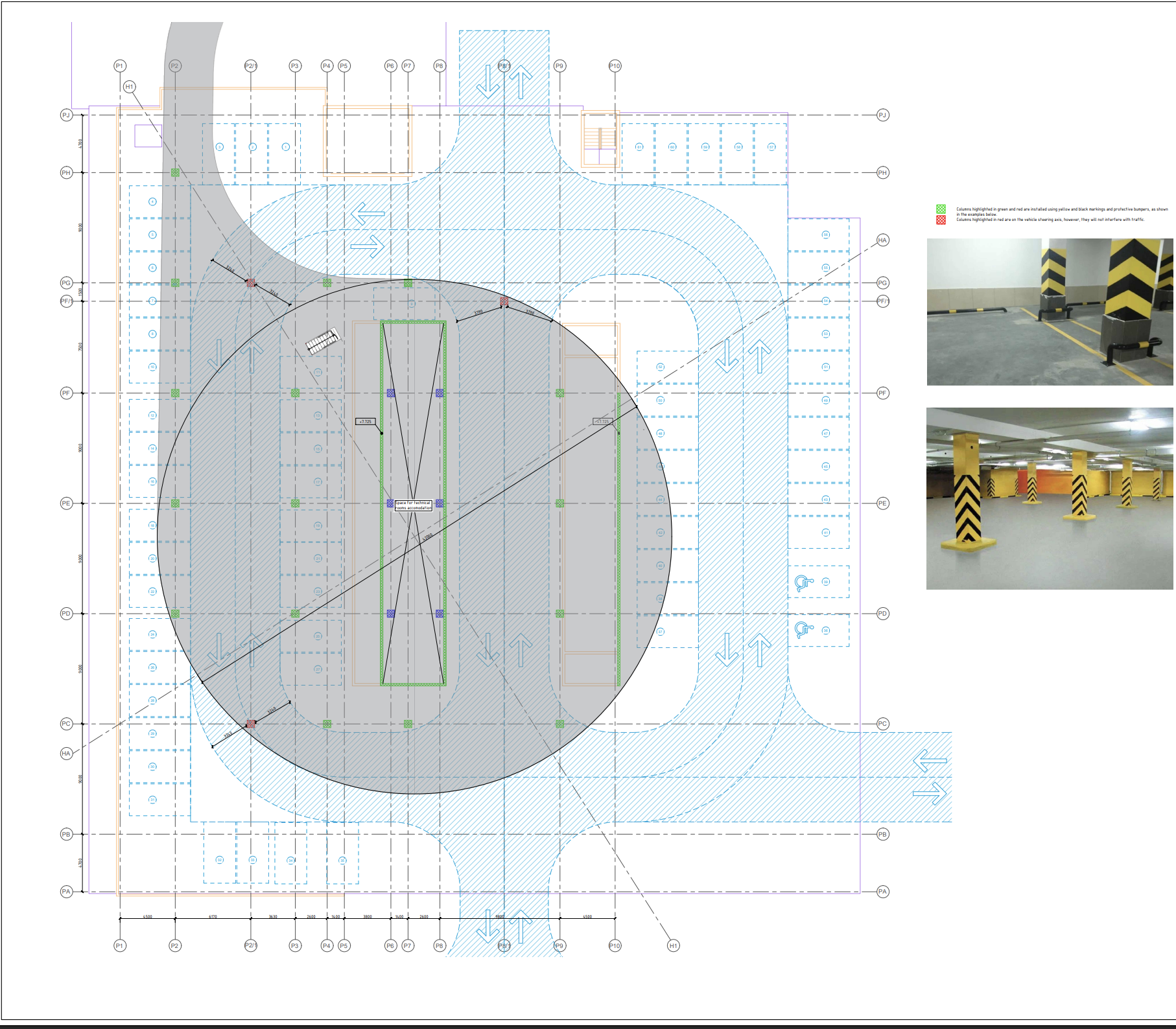The width and height of the screenshot is (1176, 1029).
Task: Click the angled staircase symbol inside circle
Action: [322, 341]
